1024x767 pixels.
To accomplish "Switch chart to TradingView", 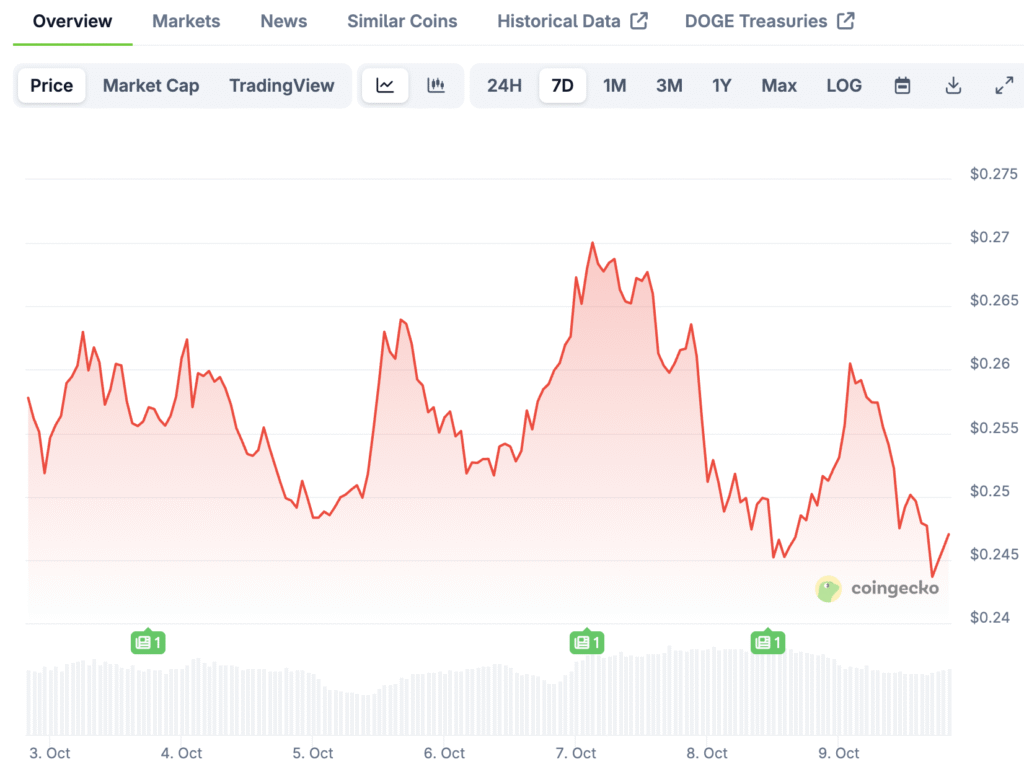I will coord(282,86).
